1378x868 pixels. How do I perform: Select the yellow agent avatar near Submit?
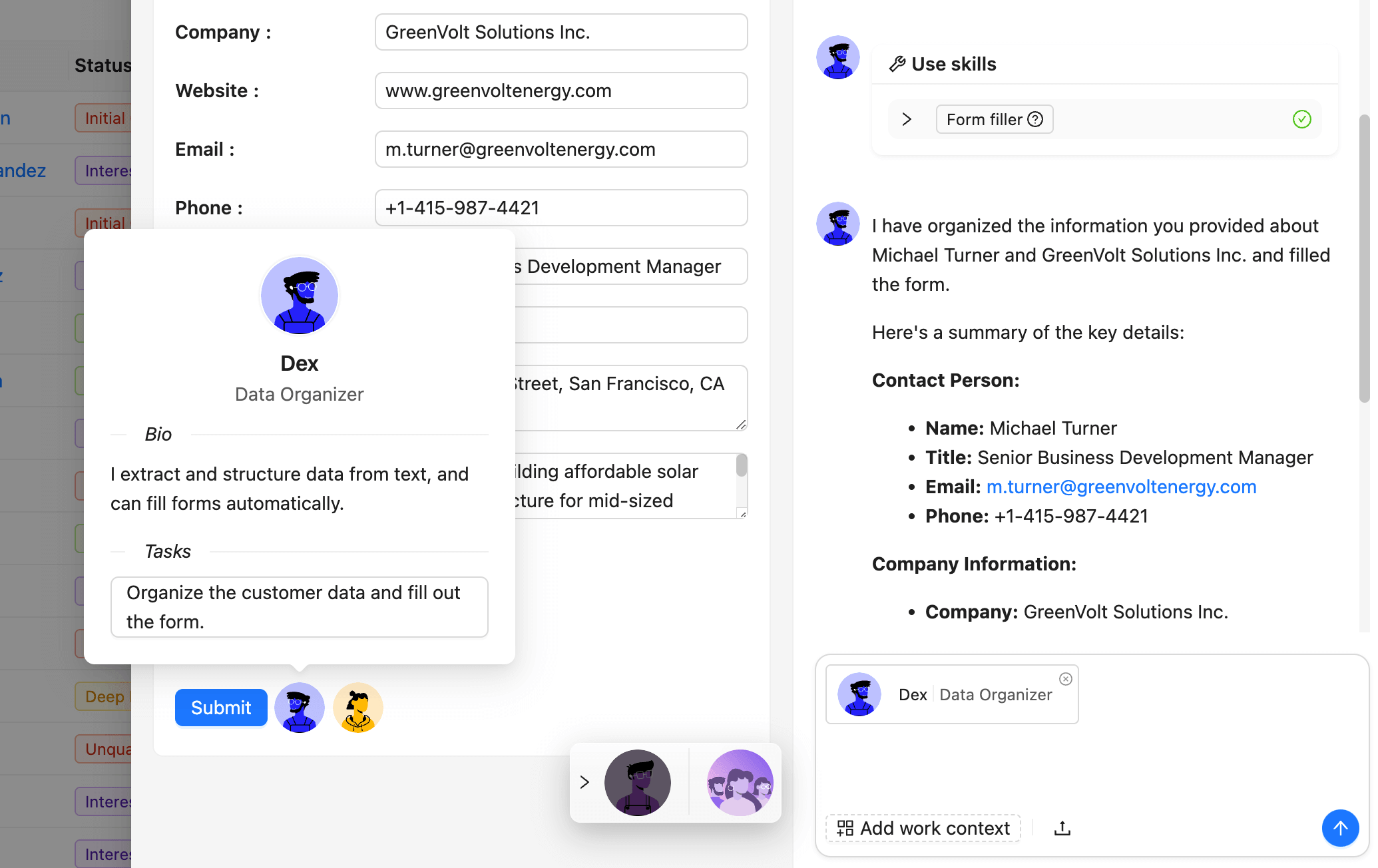tap(357, 708)
